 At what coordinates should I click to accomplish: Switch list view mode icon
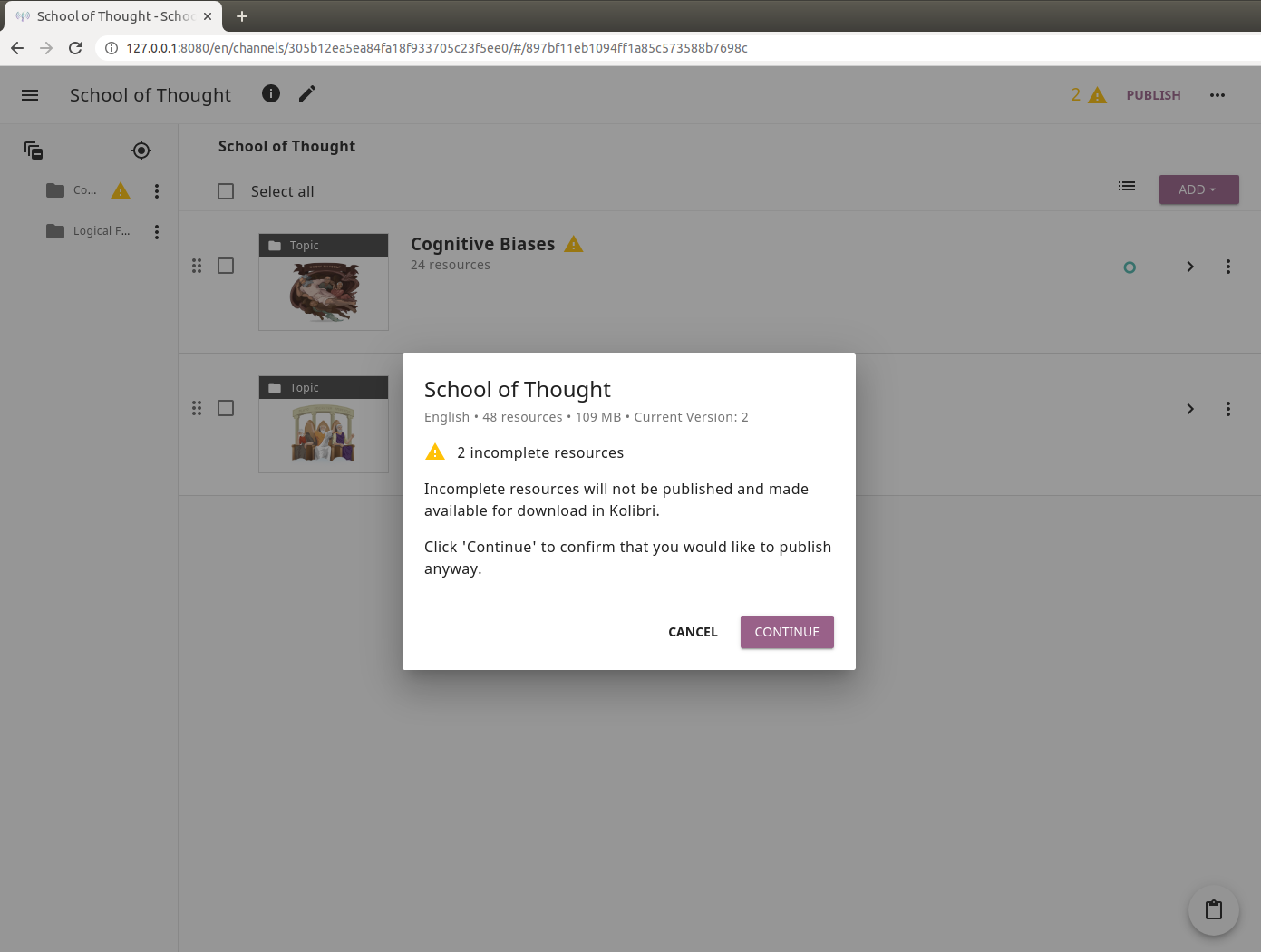pos(1127,186)
